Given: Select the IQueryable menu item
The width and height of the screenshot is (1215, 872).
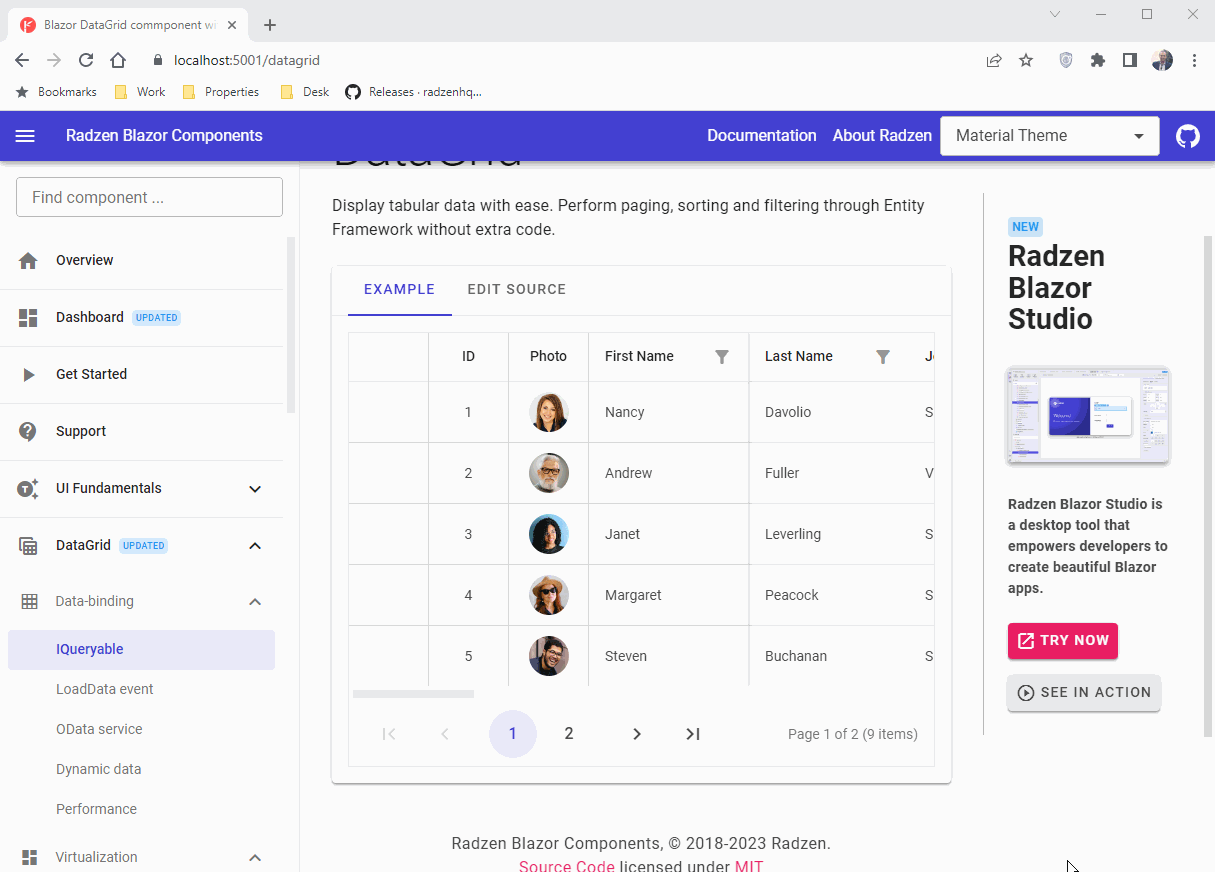Looking at the screenshot, I should tap(141, 649).
